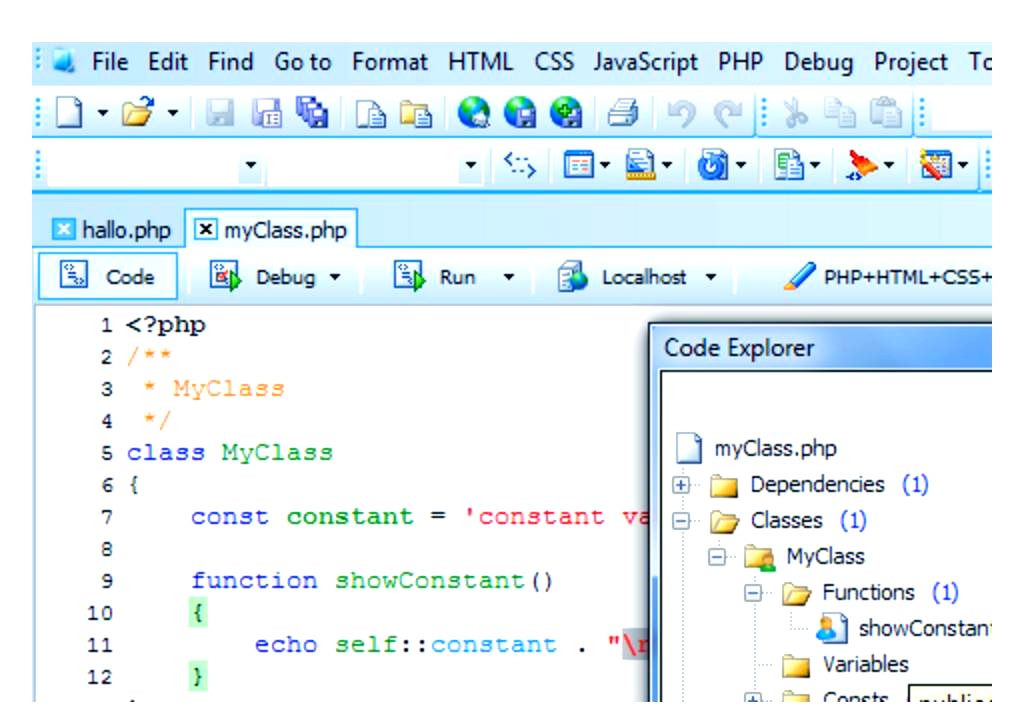
Task: Open the Format menu
Action: [389, 62]
